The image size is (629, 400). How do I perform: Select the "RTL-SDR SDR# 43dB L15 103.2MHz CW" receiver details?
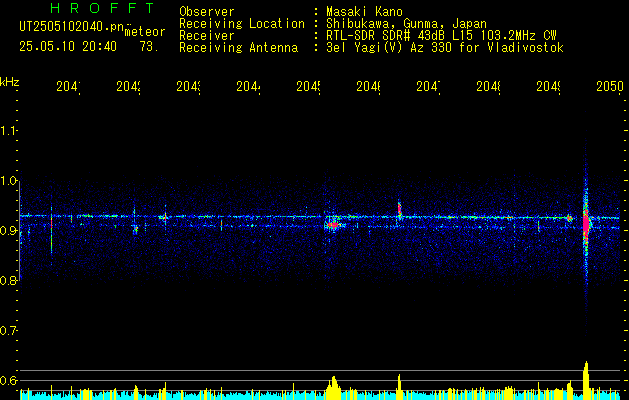click(x=441, y=36)
